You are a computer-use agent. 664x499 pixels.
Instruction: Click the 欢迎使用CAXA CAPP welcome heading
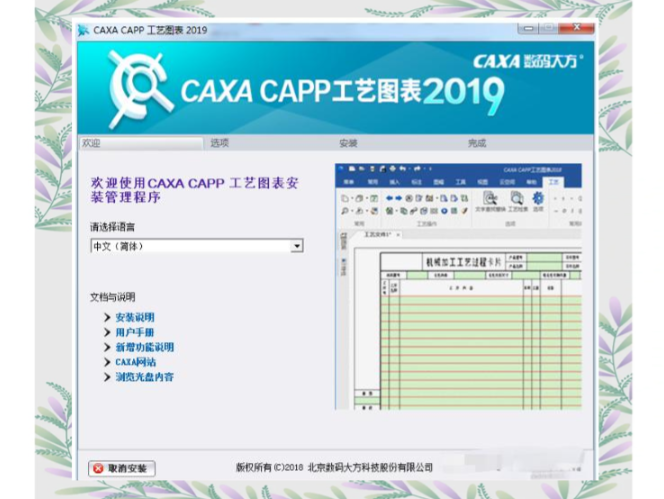coord(194,190)
